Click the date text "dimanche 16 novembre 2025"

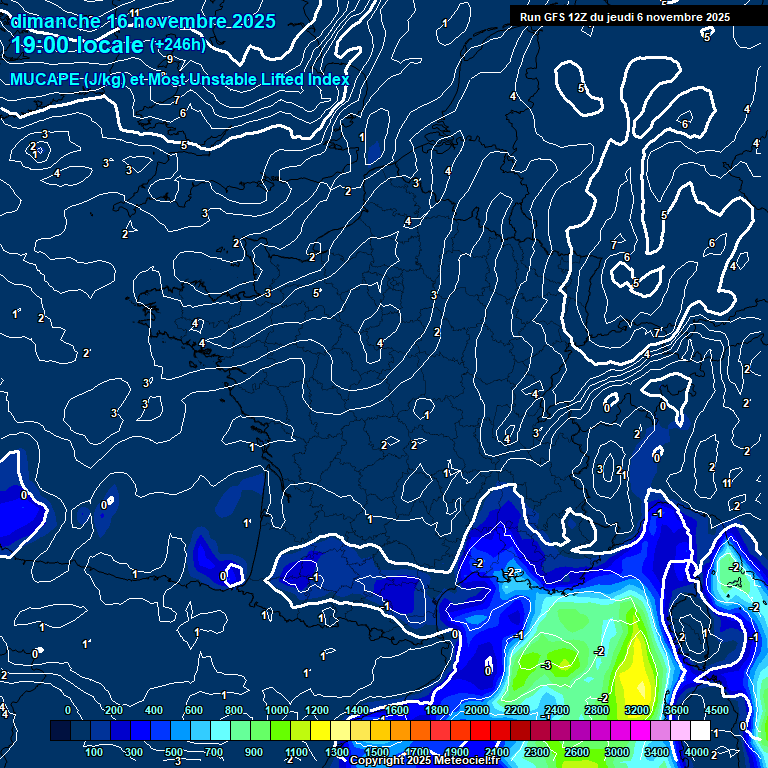[143, 22]
